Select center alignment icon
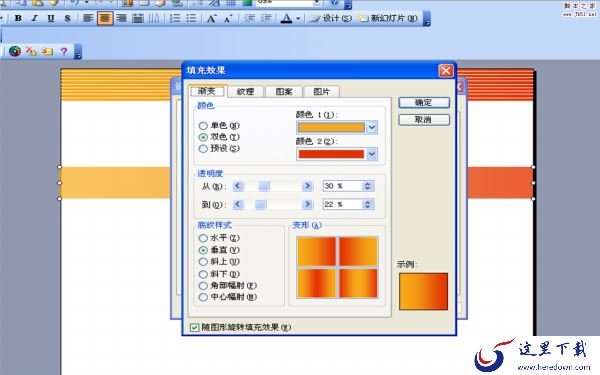Screen dimensions: 600x375 [105, 18]
